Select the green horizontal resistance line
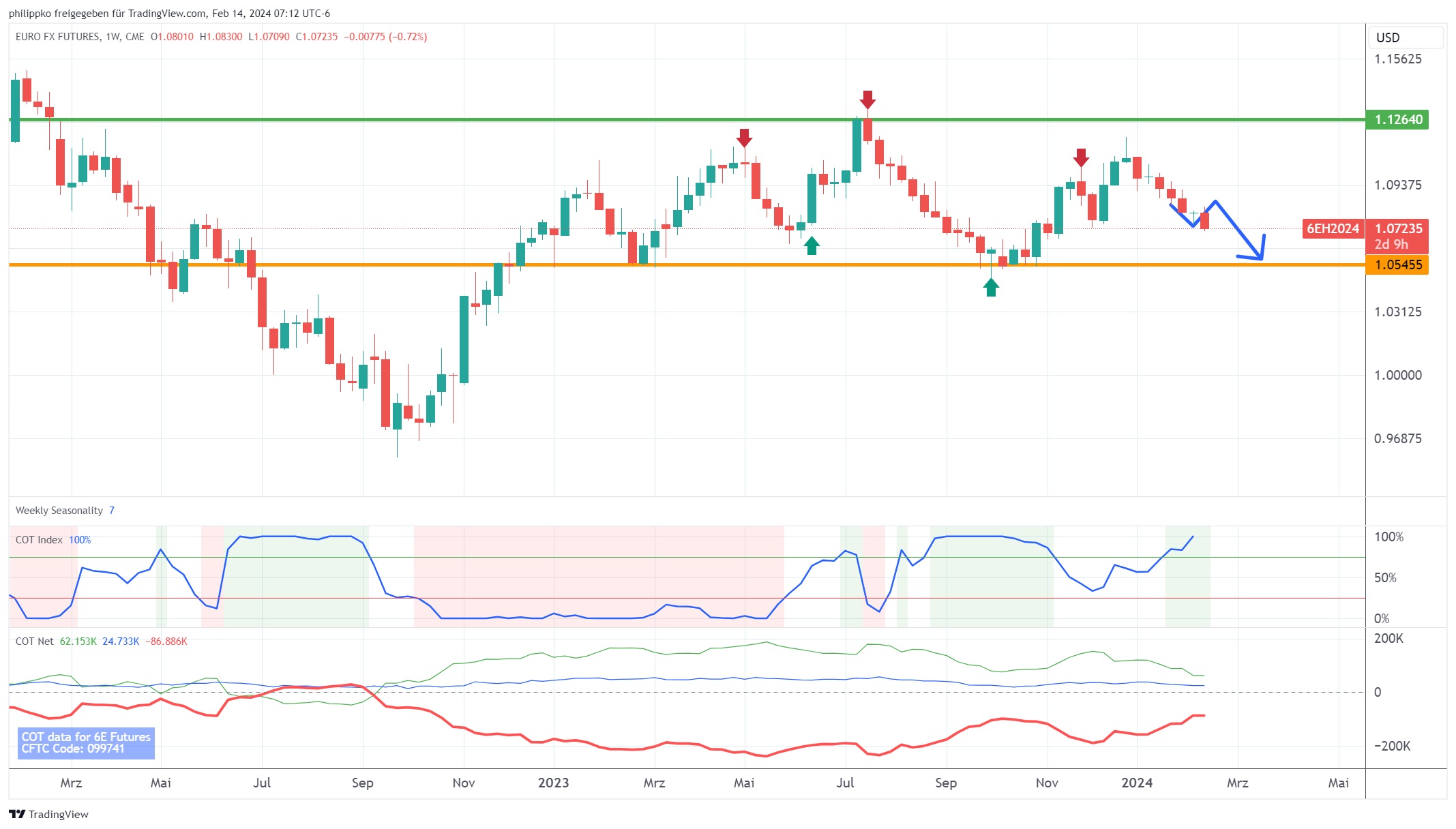The image size is (1456, 829). 687,119
